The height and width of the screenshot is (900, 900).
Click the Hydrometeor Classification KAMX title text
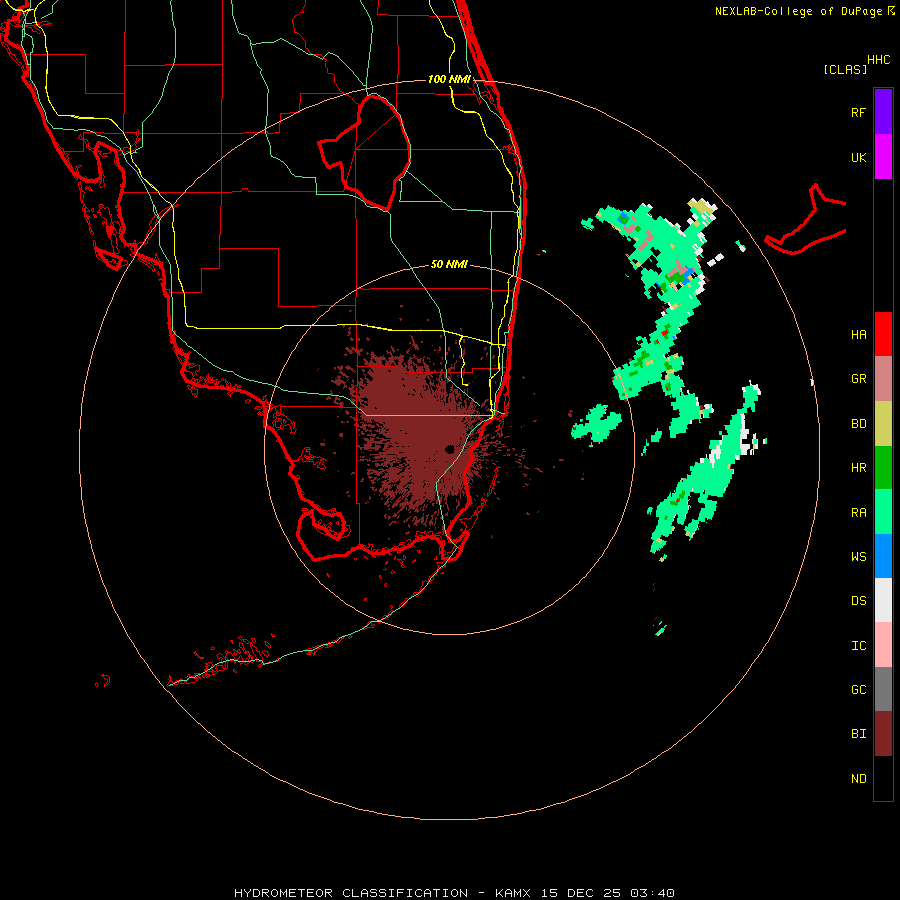tap(454, 893)
